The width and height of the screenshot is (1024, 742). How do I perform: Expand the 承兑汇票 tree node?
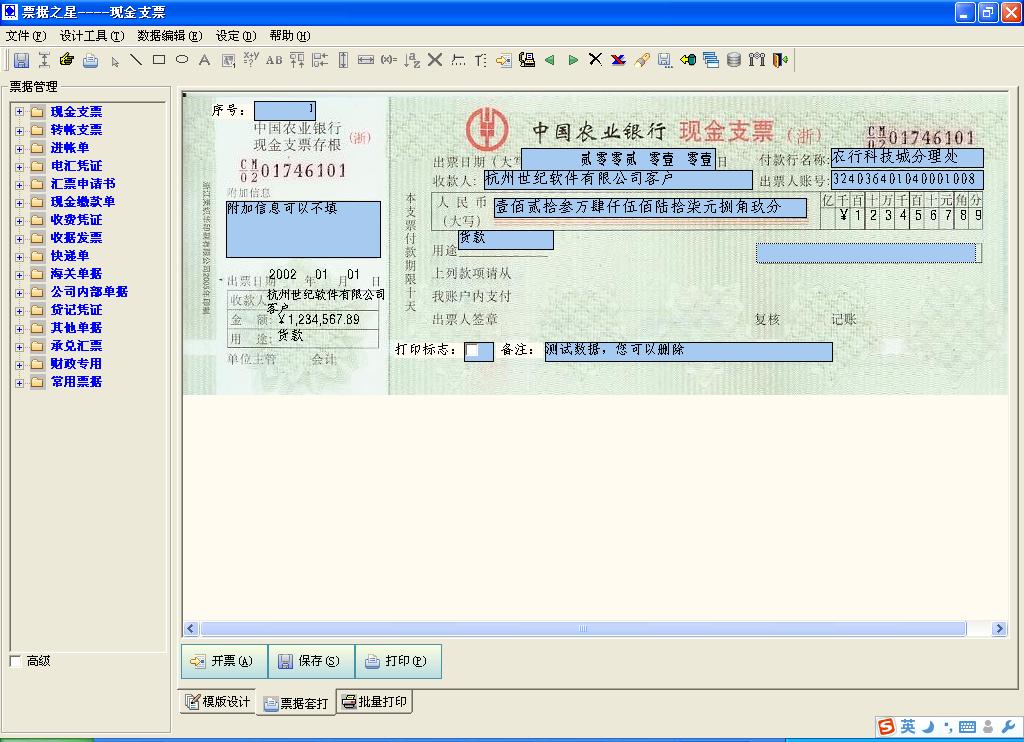click(19, 346)
